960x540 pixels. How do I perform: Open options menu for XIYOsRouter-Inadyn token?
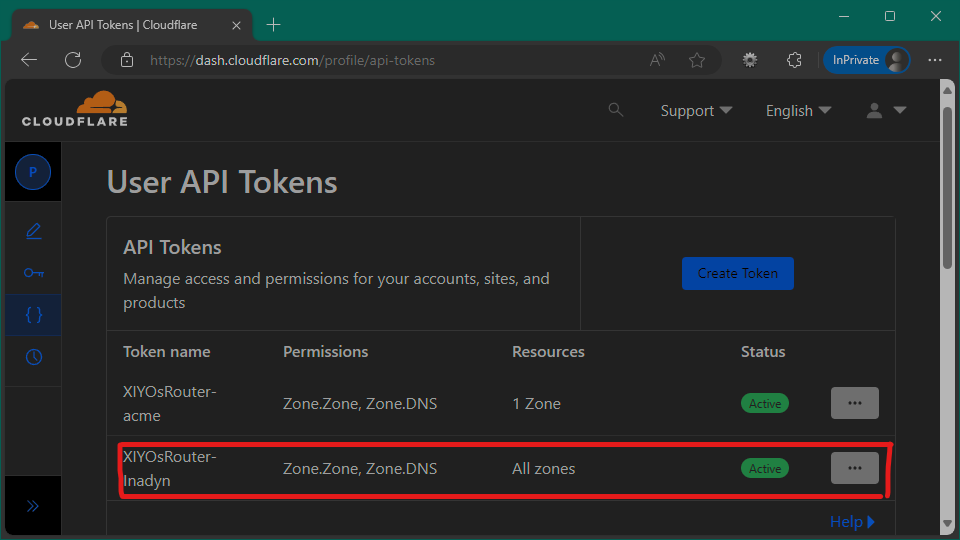point(854,468)
